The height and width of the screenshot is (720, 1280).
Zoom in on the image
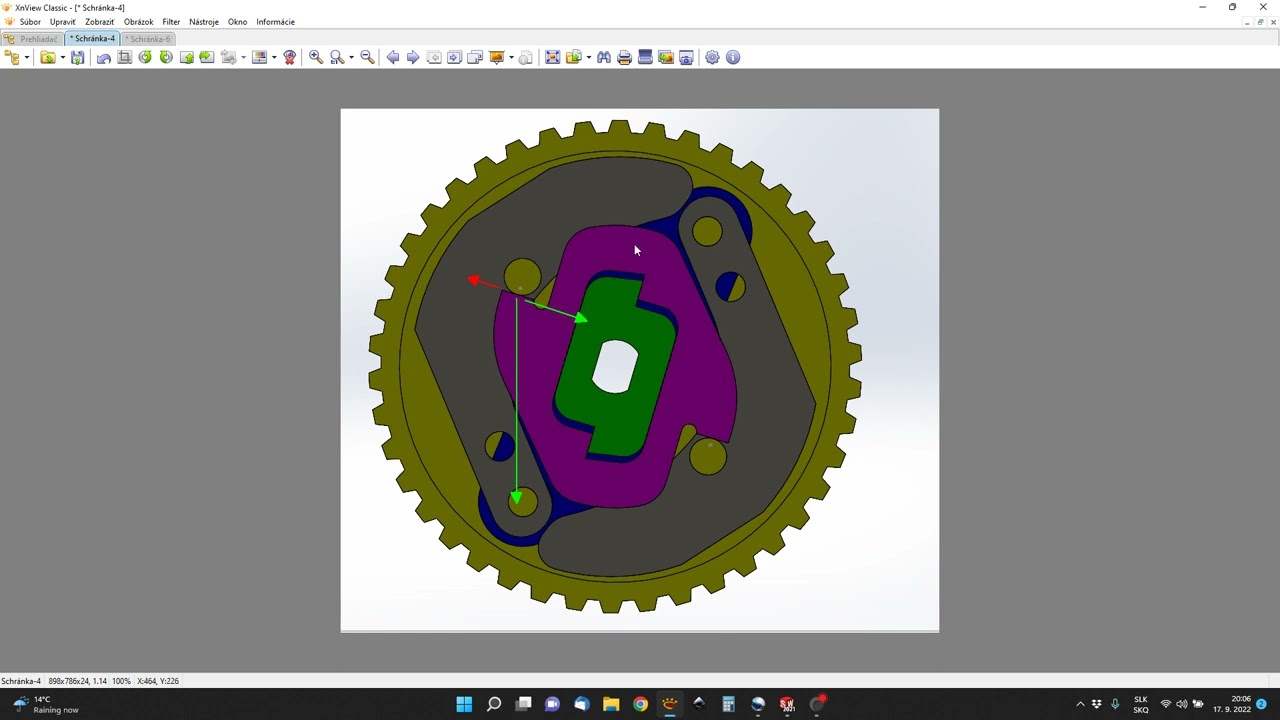pyautogui.click(x=316, y=57)
